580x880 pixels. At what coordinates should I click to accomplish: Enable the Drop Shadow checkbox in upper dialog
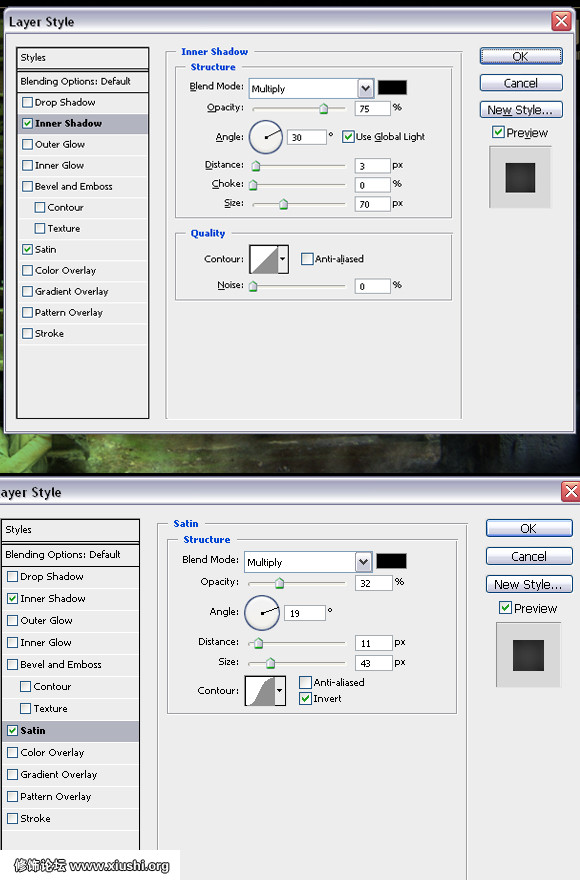click(28, 102)
